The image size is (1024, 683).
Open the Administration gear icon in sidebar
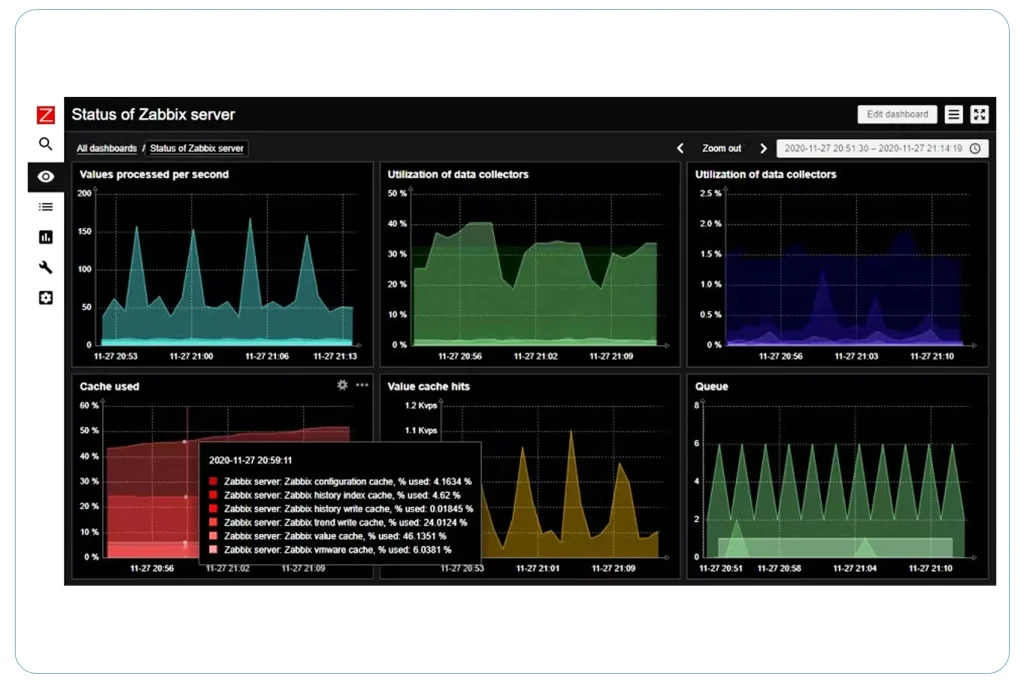click(46, 298)
